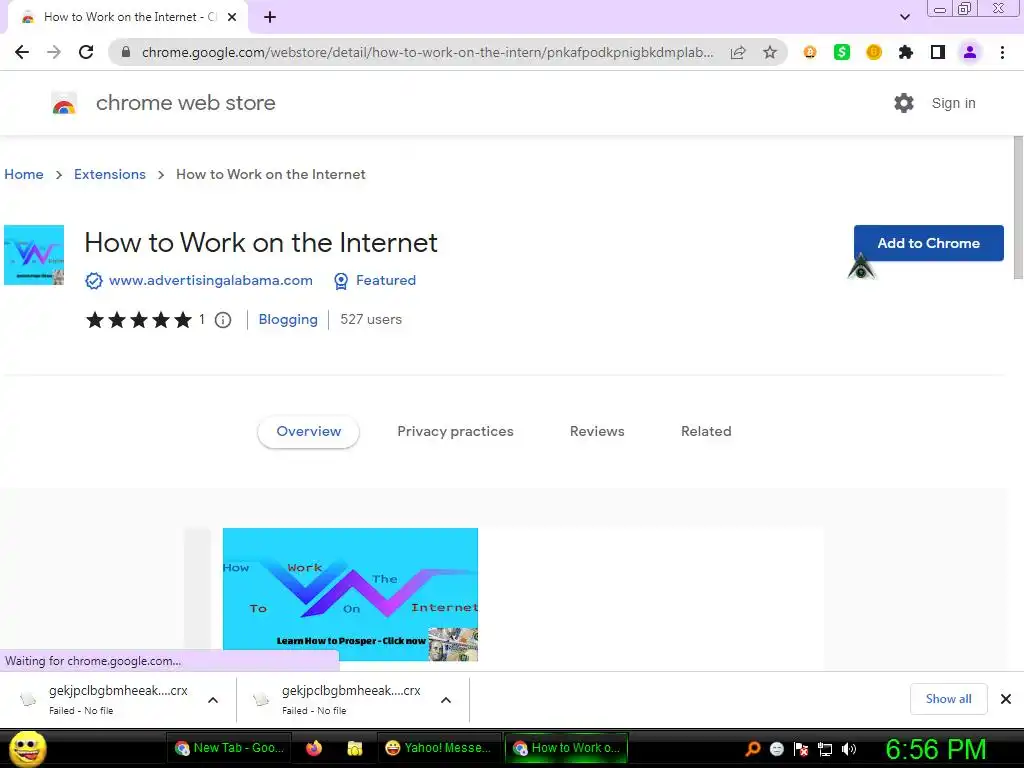Go to Extensions breadcrumb
1024x768 pixels.
[x=110, y=174]
